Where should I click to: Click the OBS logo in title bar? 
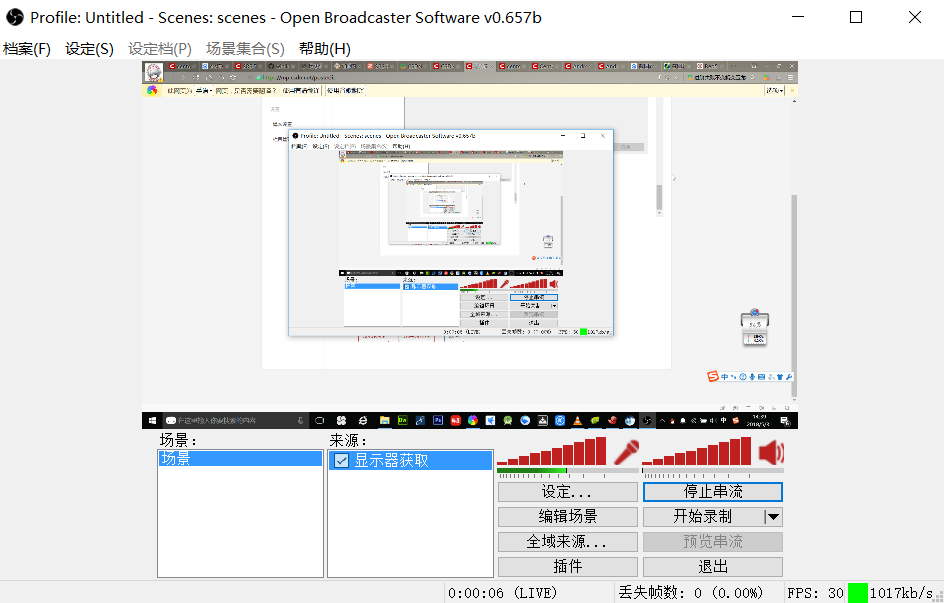point(14,17)
